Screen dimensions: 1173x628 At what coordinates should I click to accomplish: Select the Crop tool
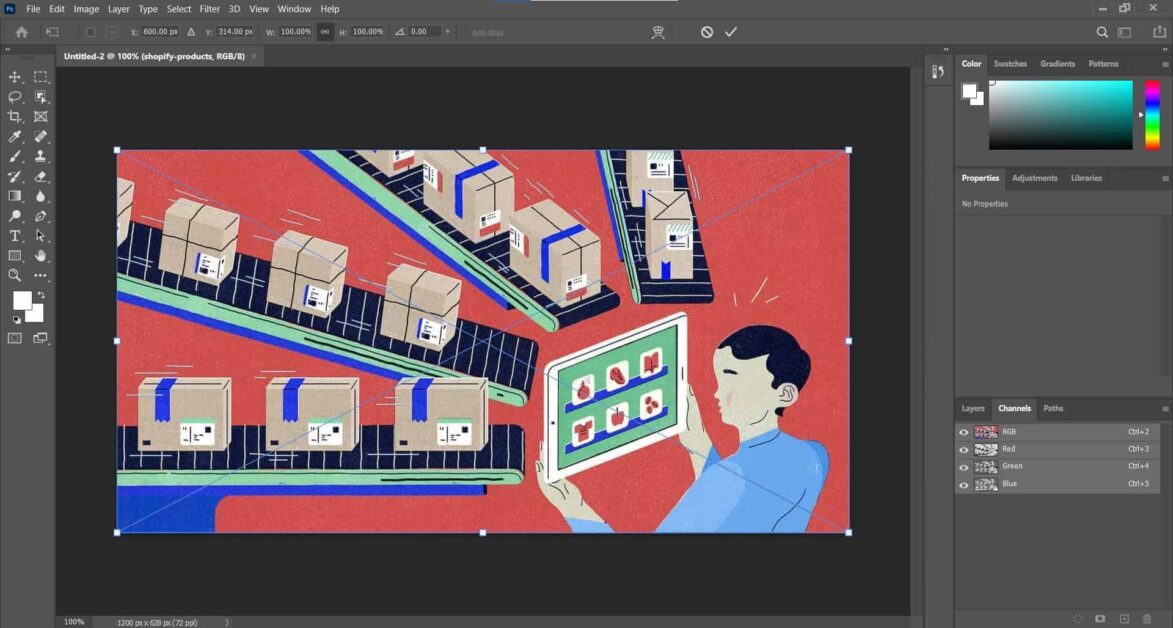click(x=14, y=116)
